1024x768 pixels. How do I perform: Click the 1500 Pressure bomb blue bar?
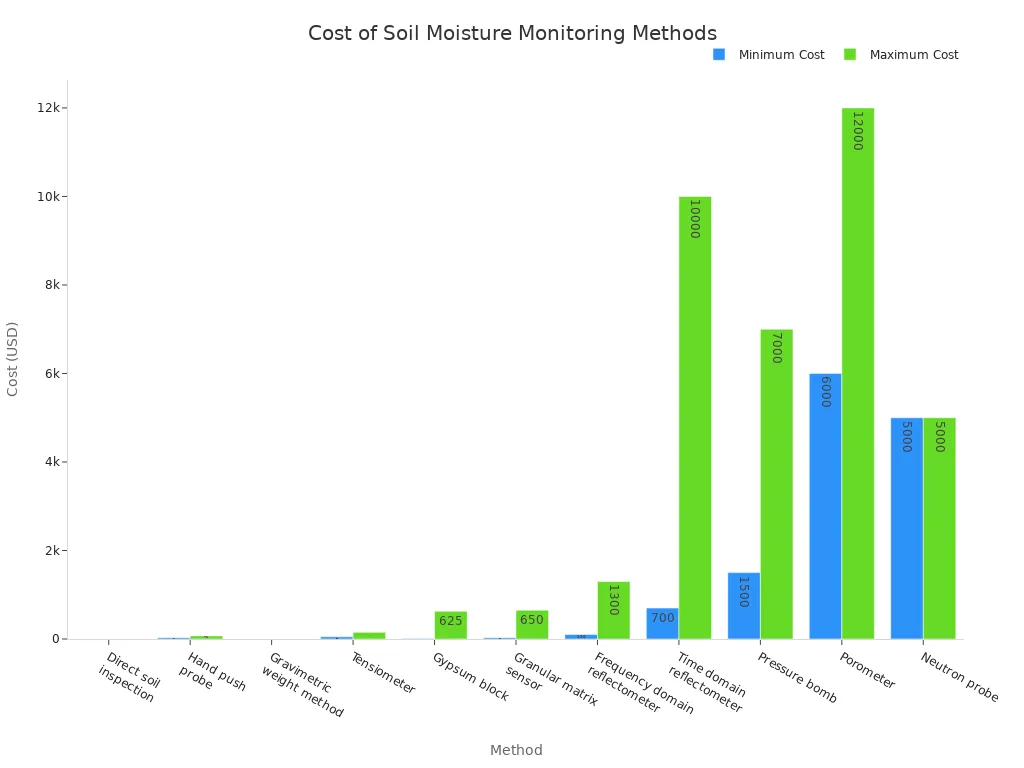744,605
